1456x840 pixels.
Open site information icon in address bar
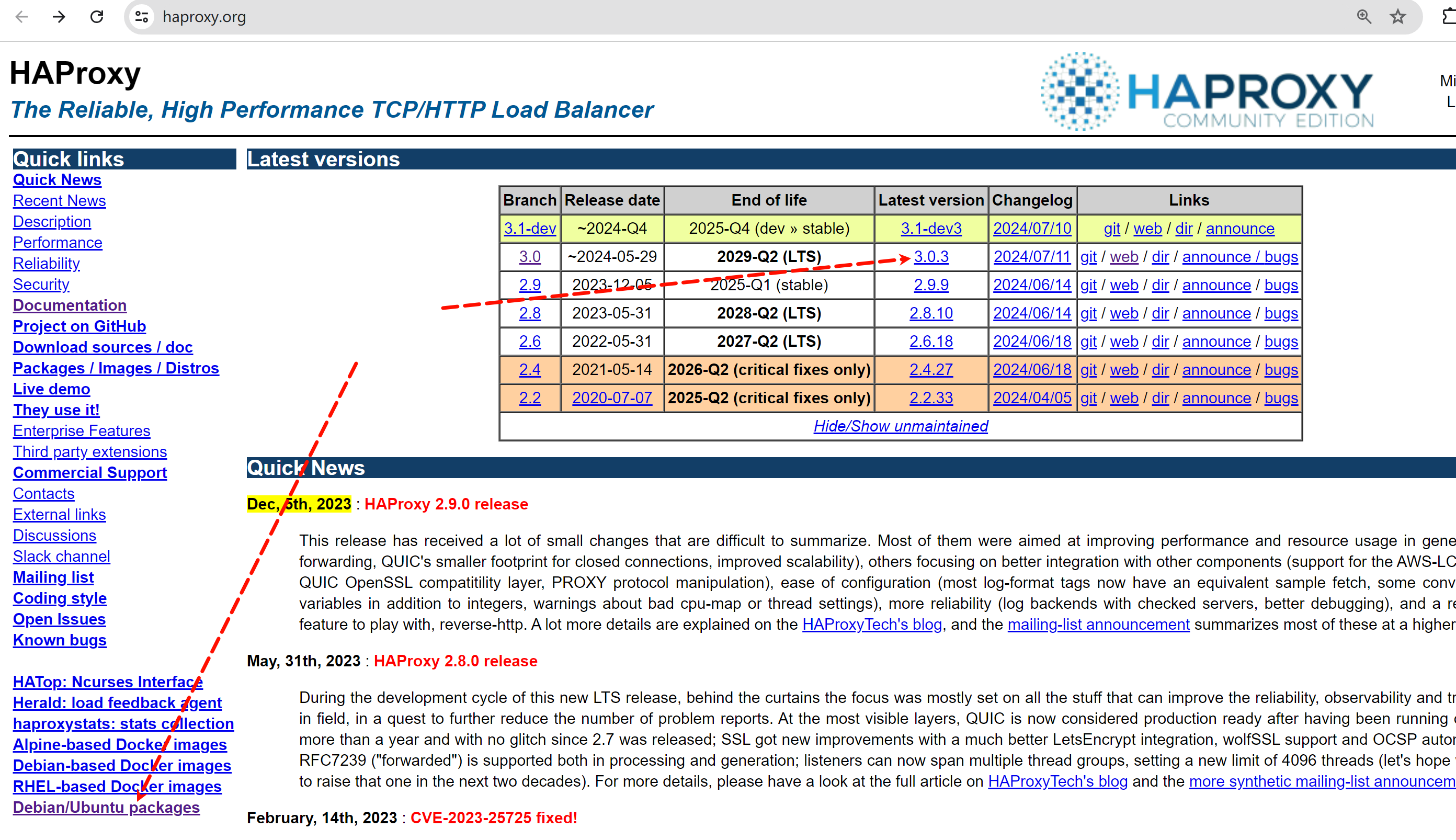tap(142, 17)
